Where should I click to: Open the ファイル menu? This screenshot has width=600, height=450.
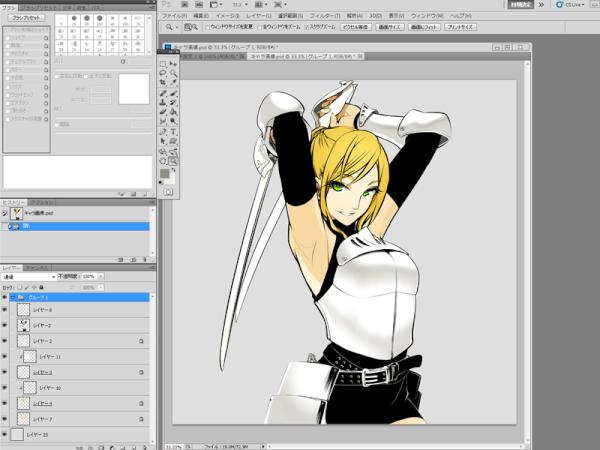[x=174, y=16]
